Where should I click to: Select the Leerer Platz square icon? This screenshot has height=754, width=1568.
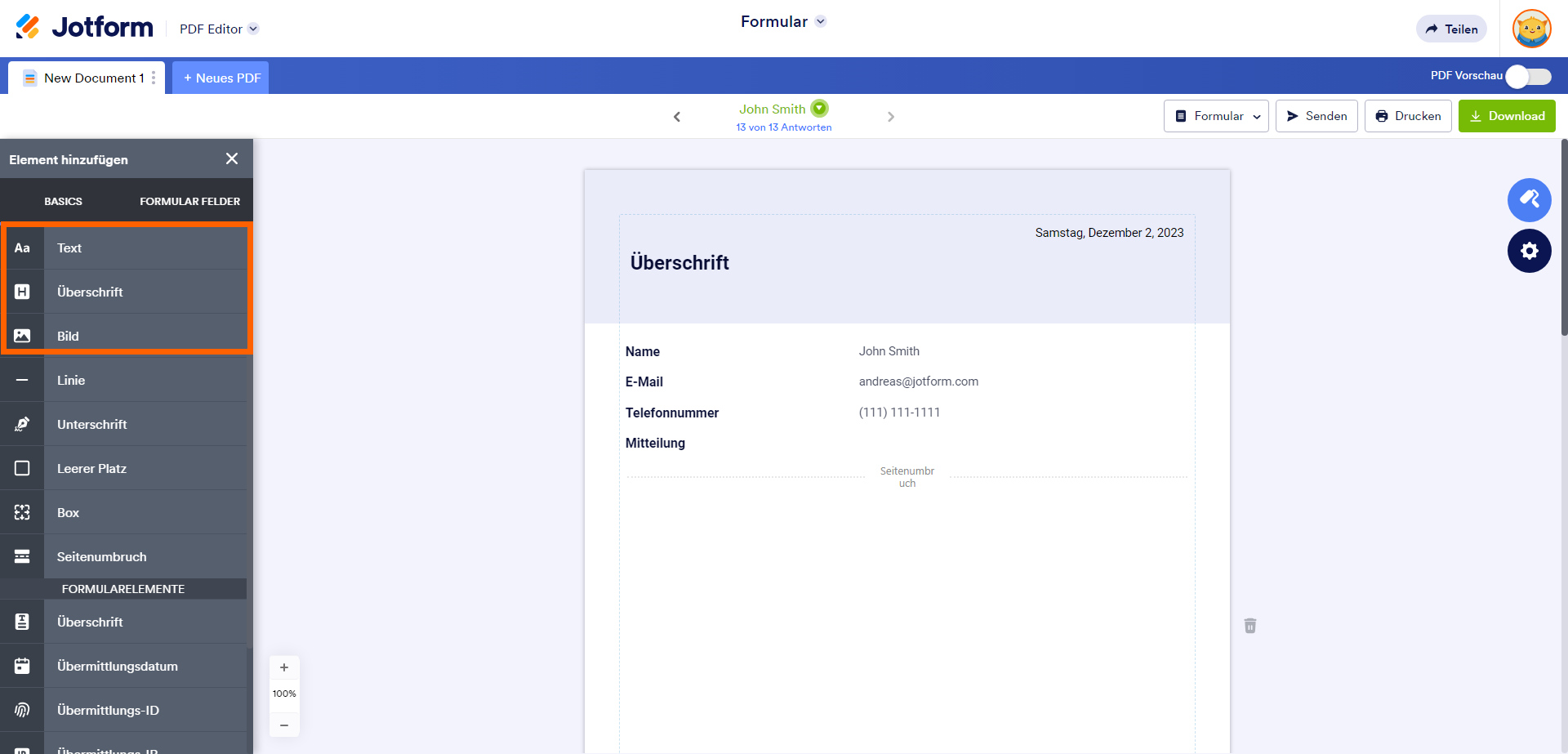coord(22,469)
